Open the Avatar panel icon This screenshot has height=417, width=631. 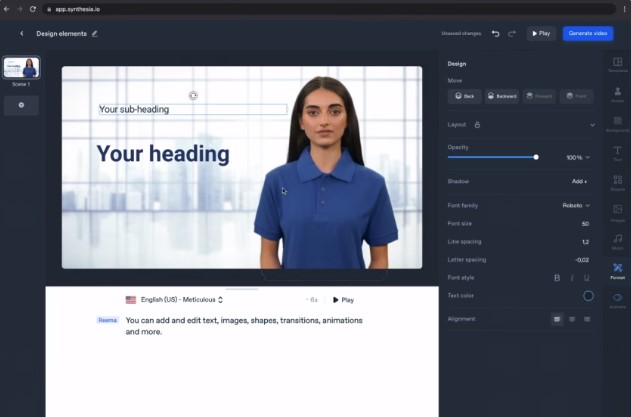(x=617, y=95)
